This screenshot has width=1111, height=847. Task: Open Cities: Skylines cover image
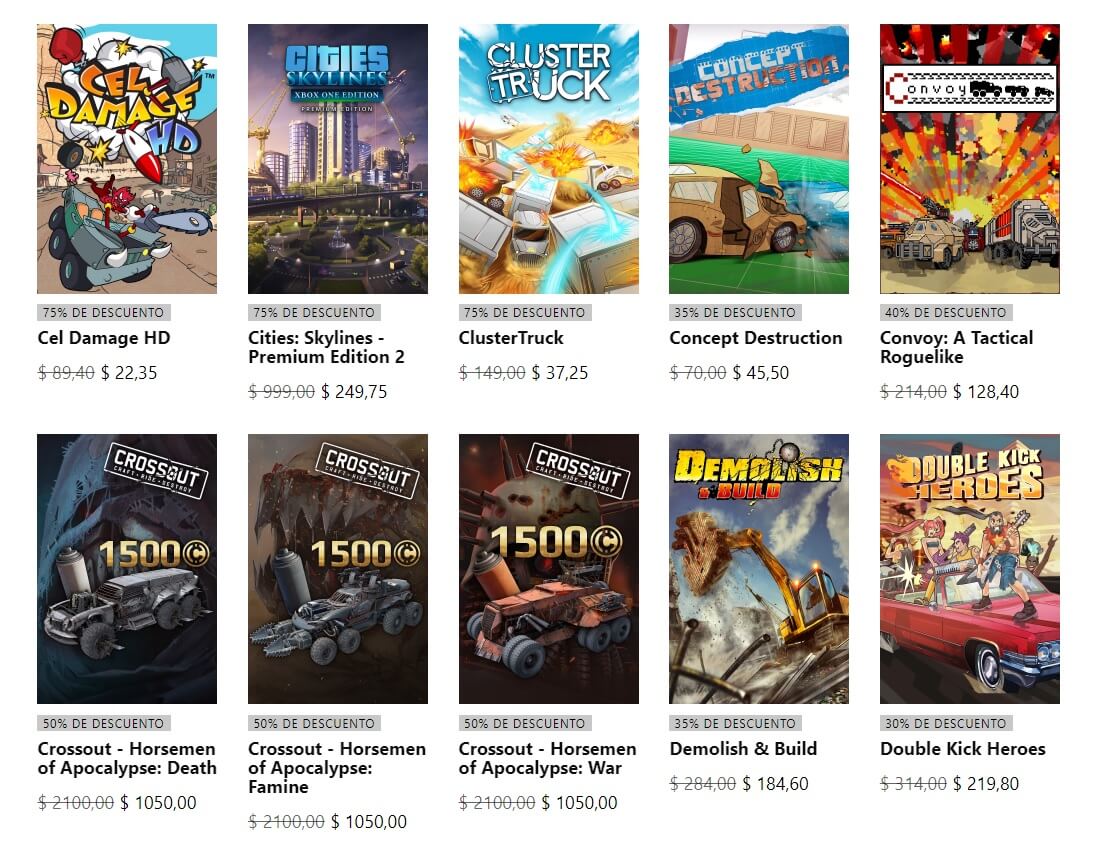338,159
